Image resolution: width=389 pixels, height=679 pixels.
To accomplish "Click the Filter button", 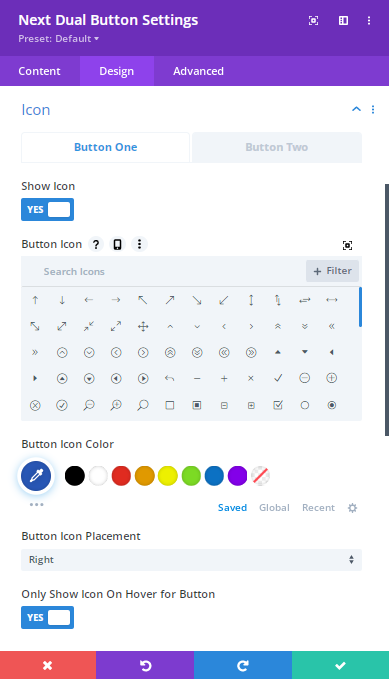I will click(x=332, y=271).
